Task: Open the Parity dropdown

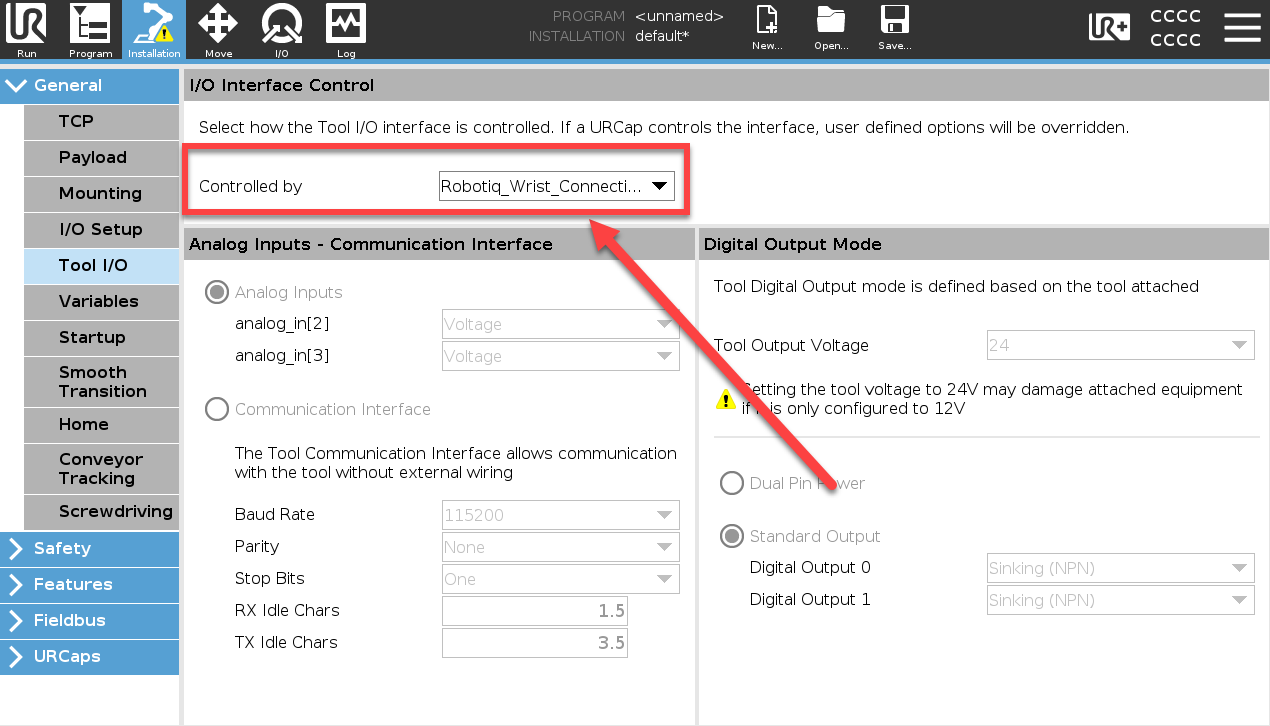Action: [561, 547]
